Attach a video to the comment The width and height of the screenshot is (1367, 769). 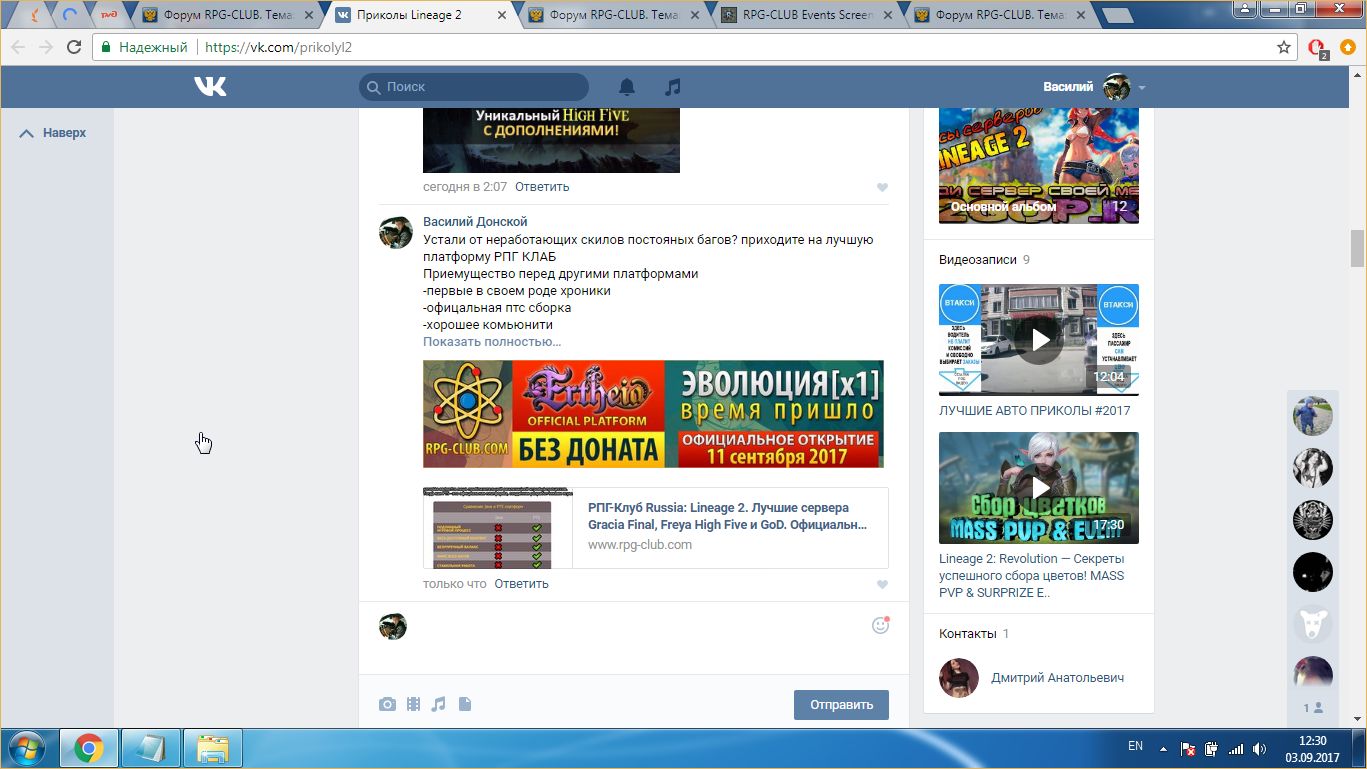click(413, 704)
